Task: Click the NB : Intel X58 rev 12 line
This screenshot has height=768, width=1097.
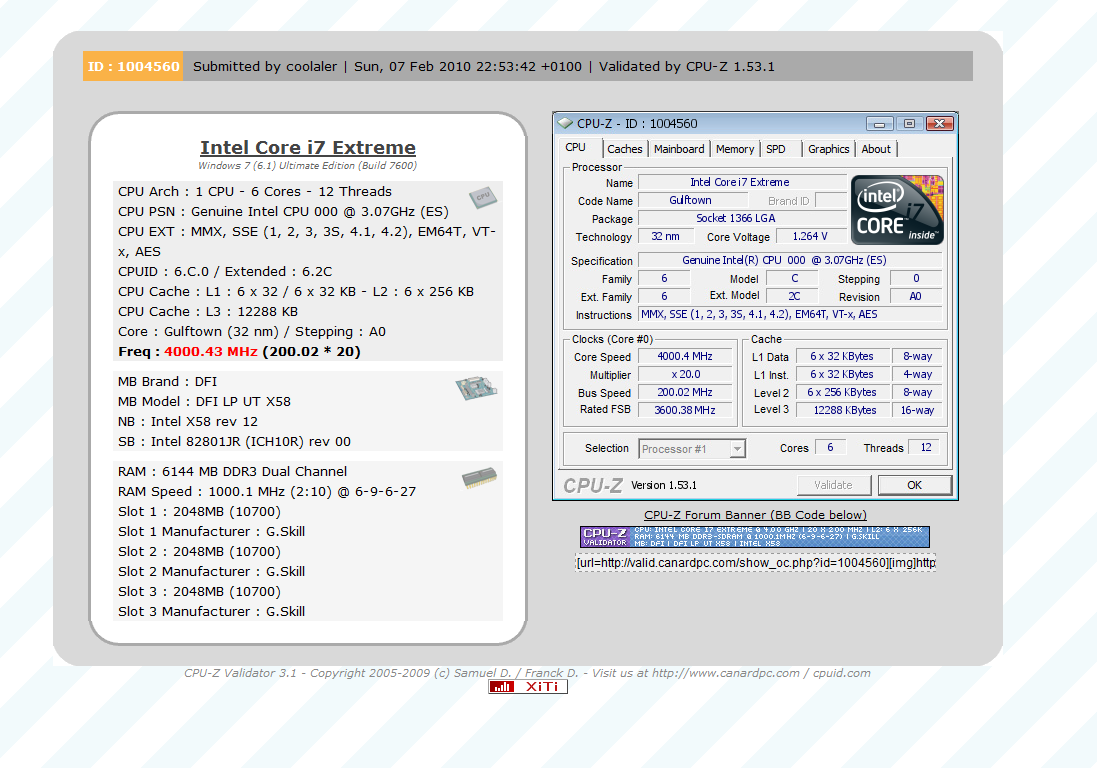Action: click(187, 422)
